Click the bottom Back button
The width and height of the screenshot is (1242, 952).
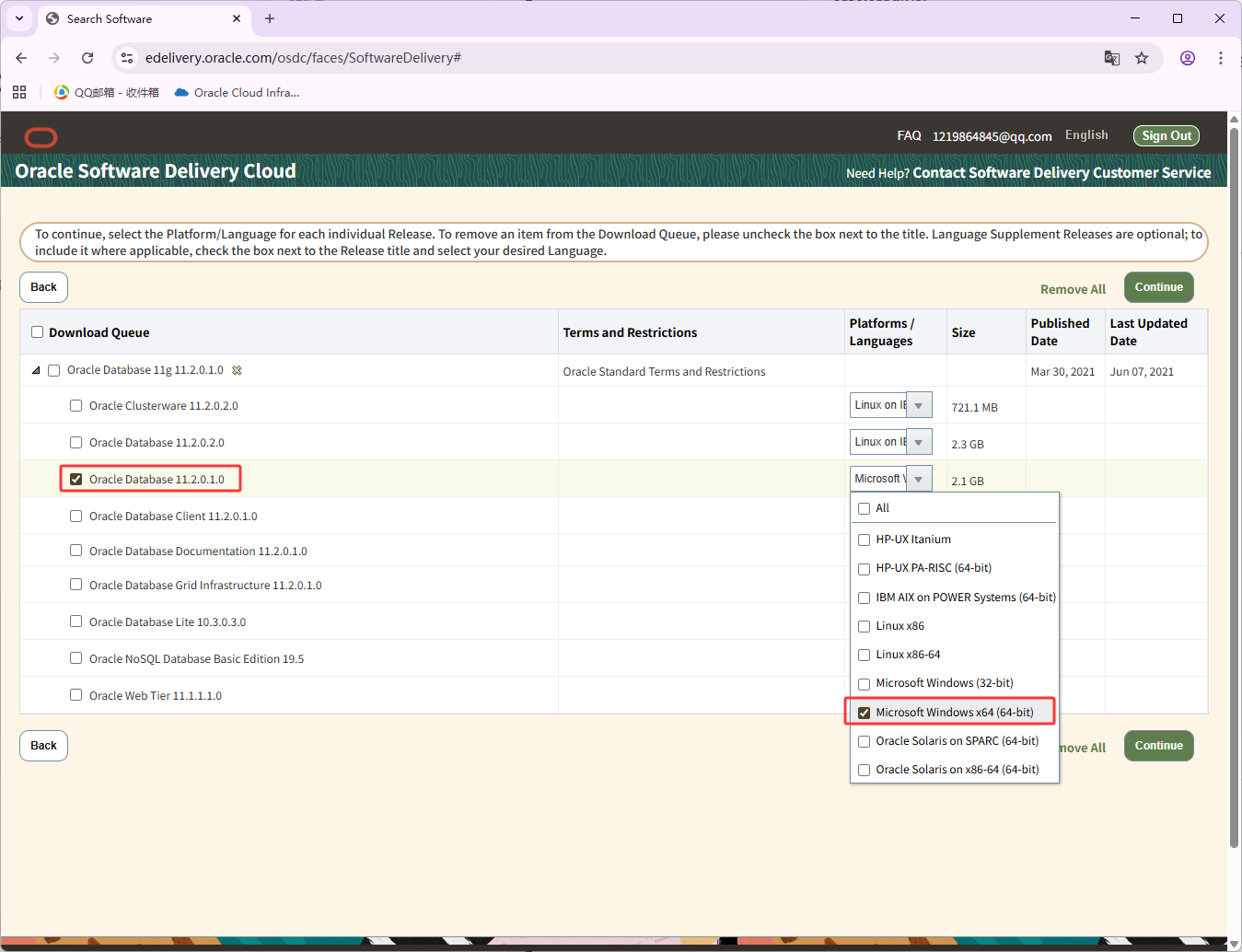[43, 746]
